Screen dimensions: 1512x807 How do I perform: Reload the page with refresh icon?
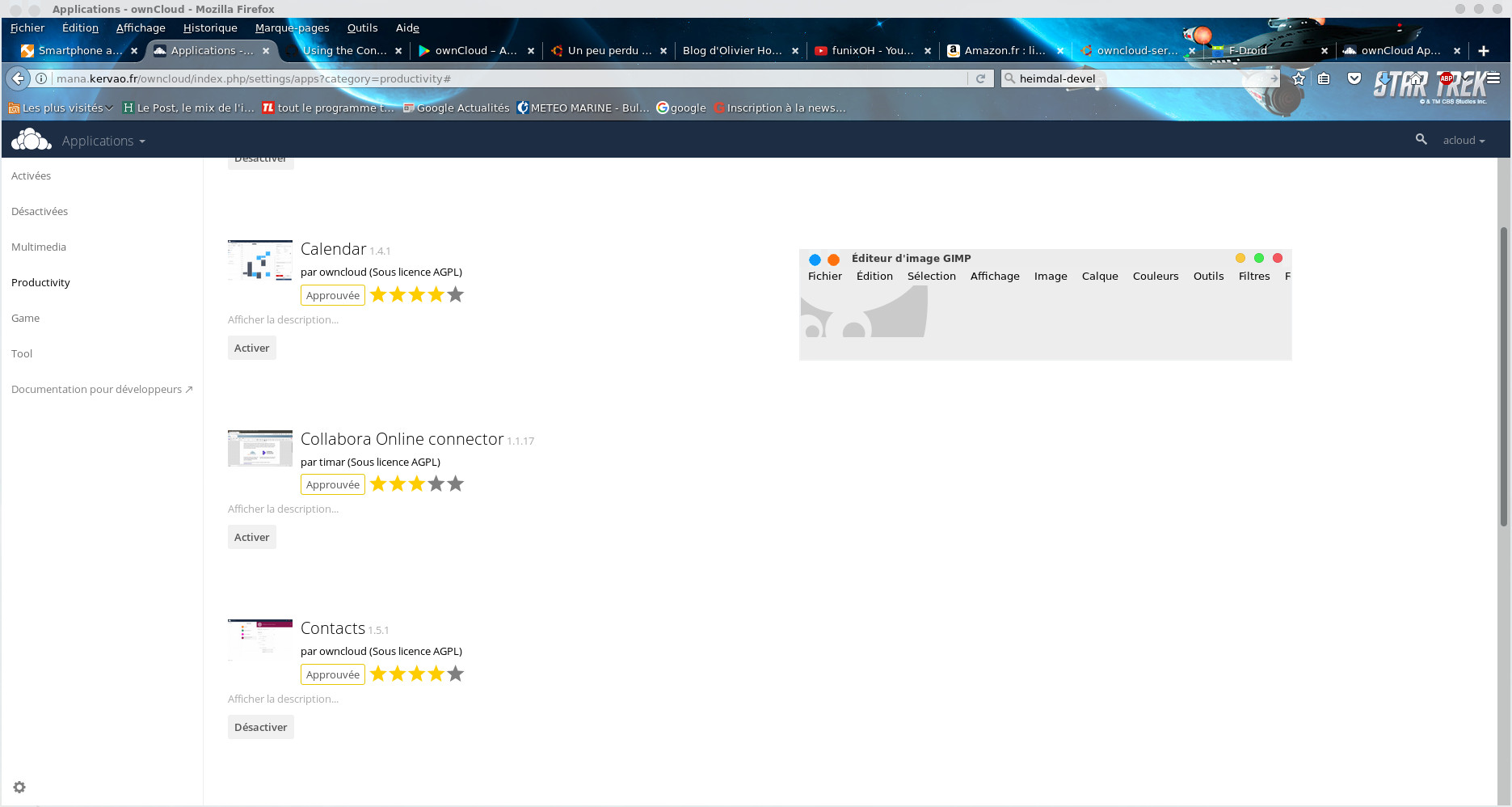point(980,78)
